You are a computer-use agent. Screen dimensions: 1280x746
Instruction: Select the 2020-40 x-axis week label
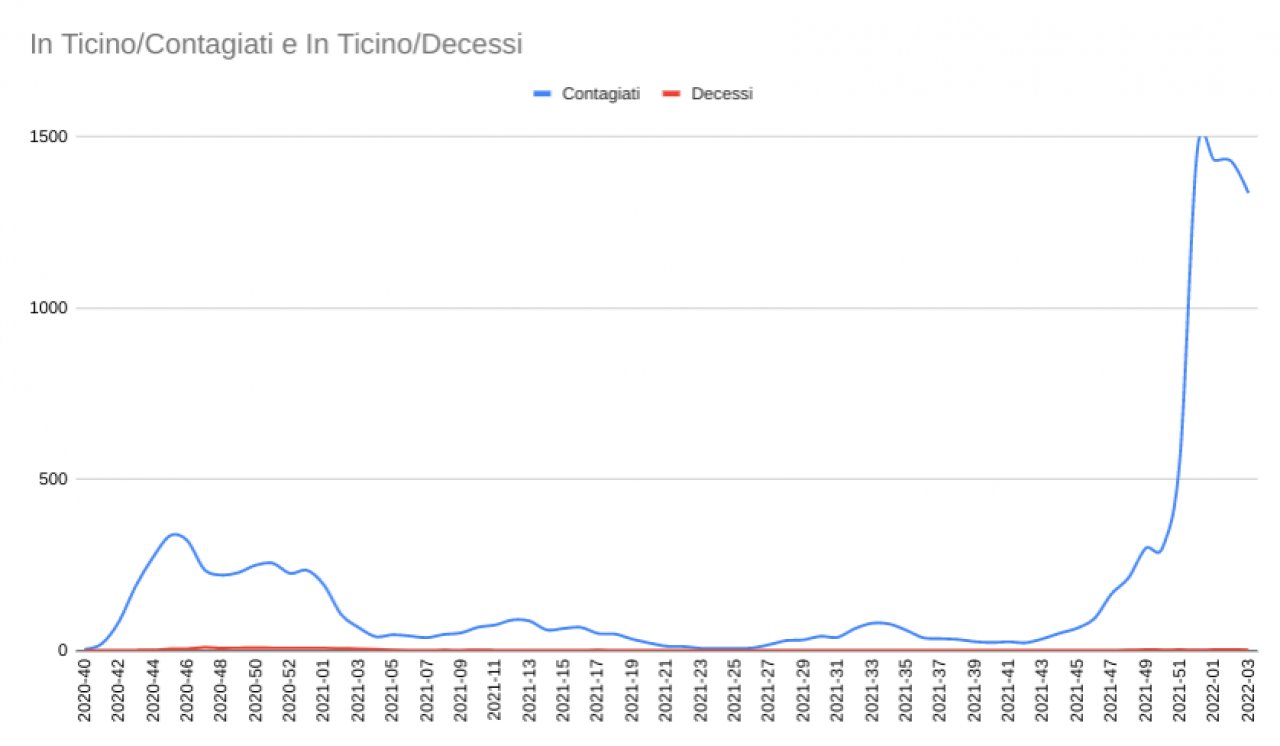[85, 689]
